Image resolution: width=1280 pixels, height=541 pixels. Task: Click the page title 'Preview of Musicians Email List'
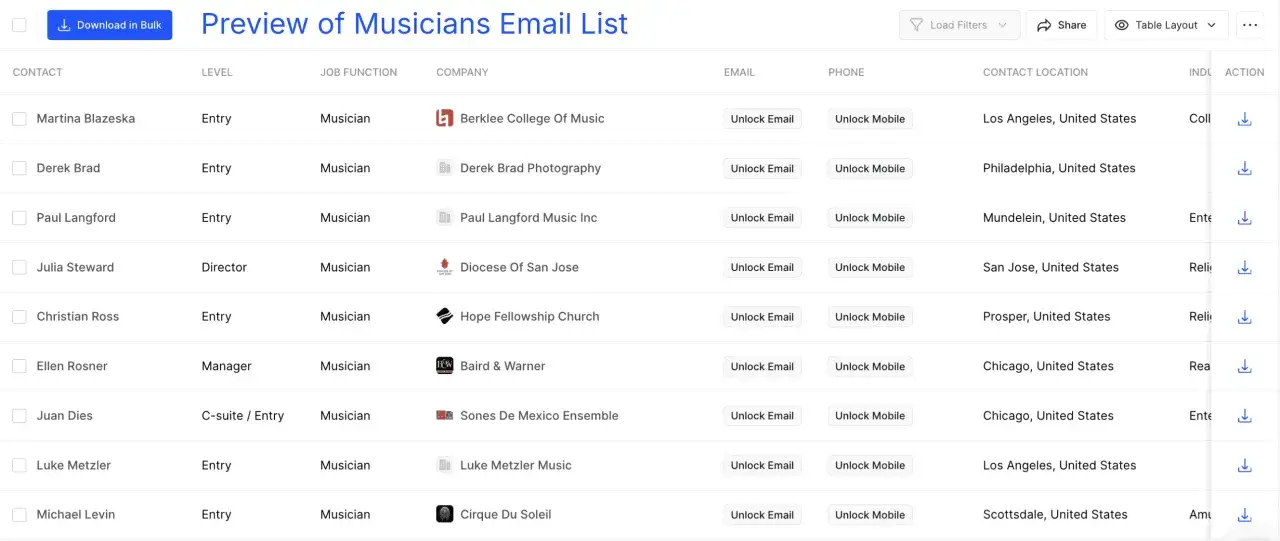pos(415,24)
